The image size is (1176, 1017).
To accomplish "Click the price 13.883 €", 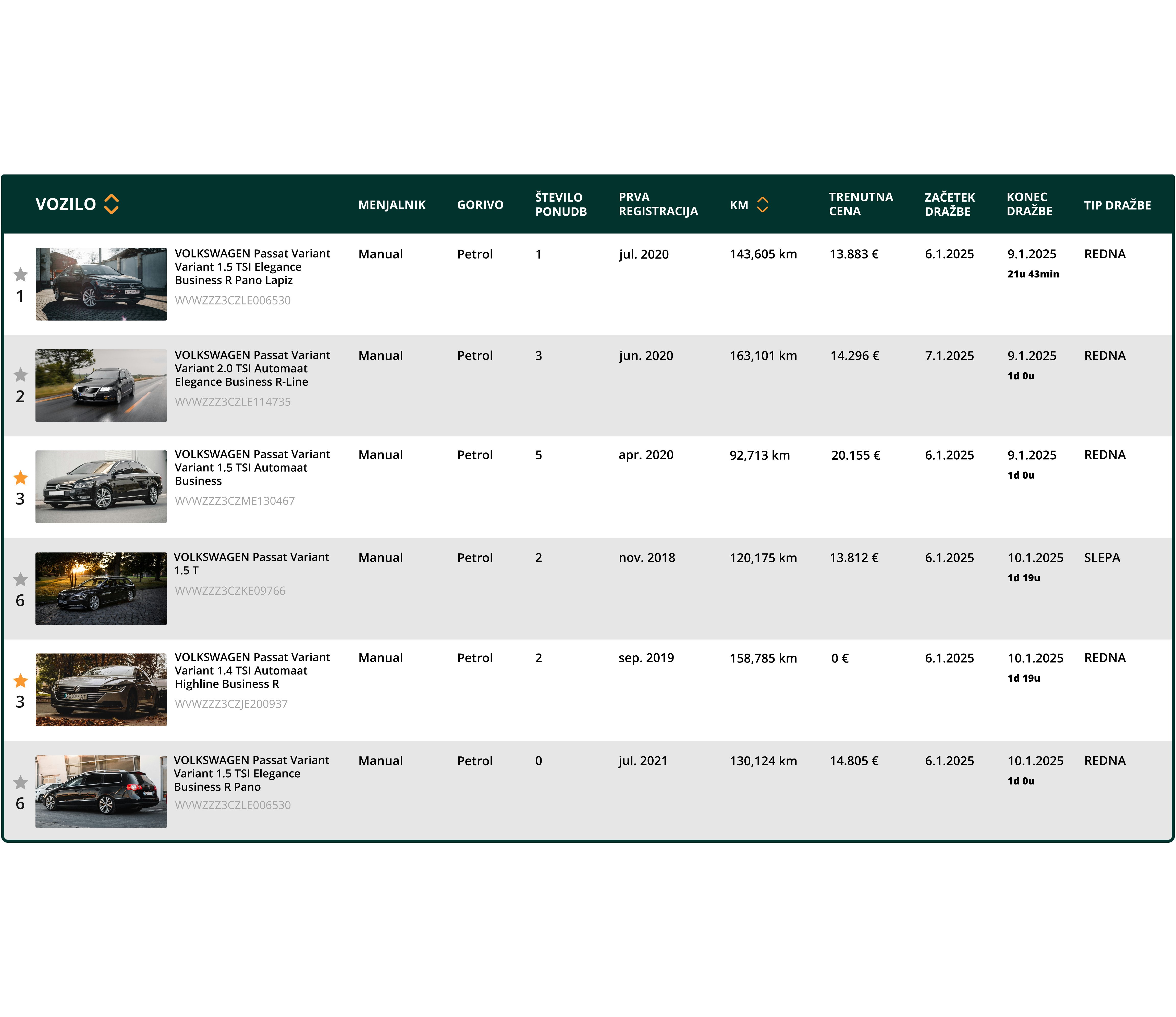I will pyautogui.click(x=854, y=254).
